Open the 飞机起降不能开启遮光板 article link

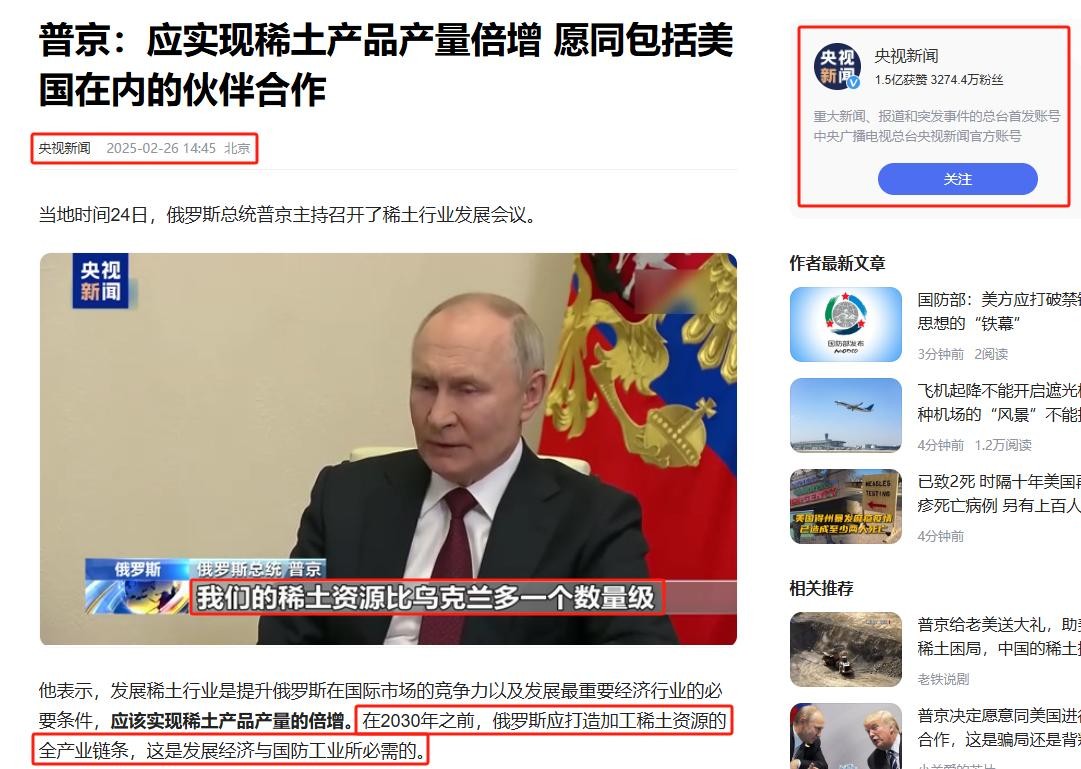(x=999, y=402)
